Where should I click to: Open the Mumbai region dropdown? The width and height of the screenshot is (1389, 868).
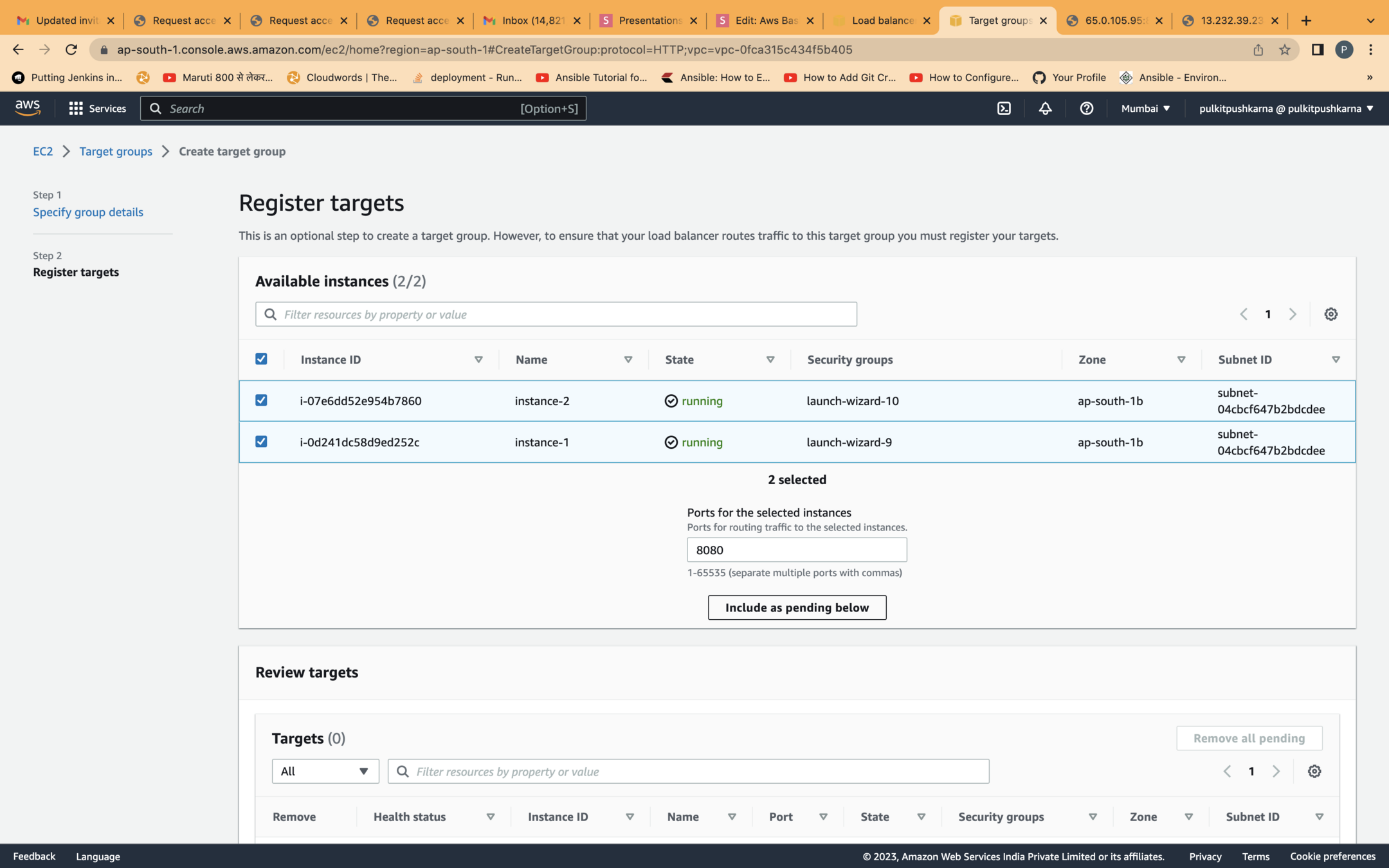pyautogui.click(x=1145, y=108)
